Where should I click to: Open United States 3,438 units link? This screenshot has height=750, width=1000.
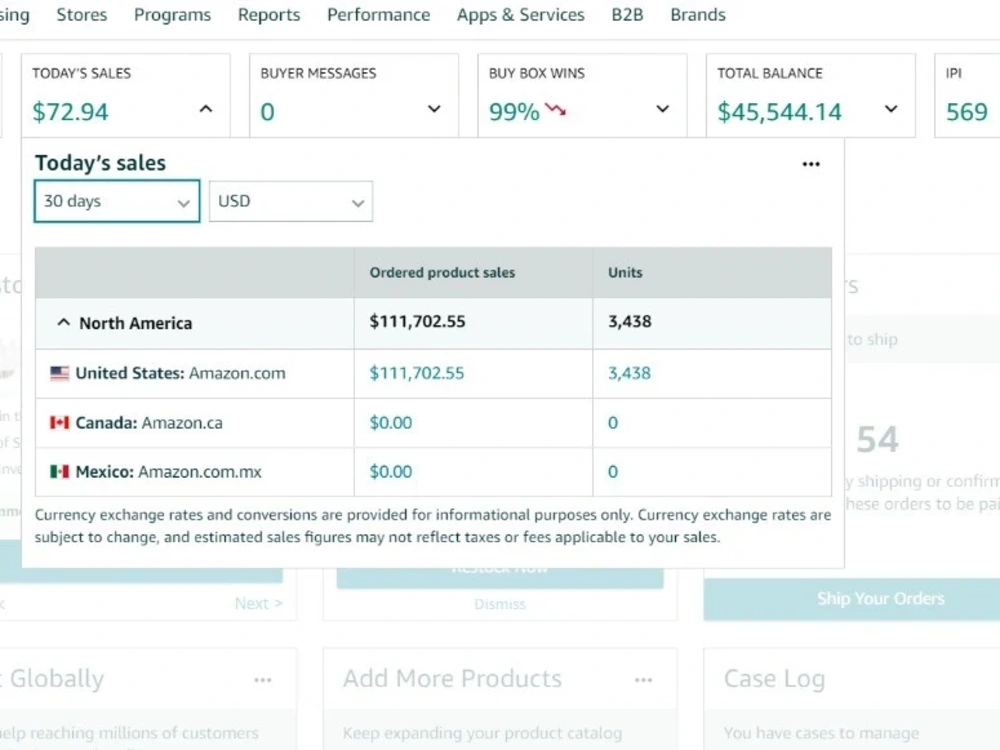click(629, 373)
